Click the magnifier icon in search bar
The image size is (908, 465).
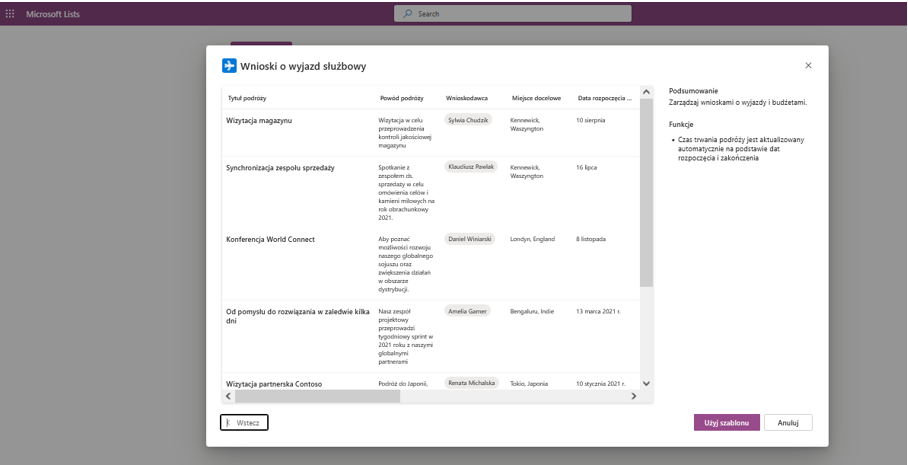pyautogui.click(x=408, y=13)
